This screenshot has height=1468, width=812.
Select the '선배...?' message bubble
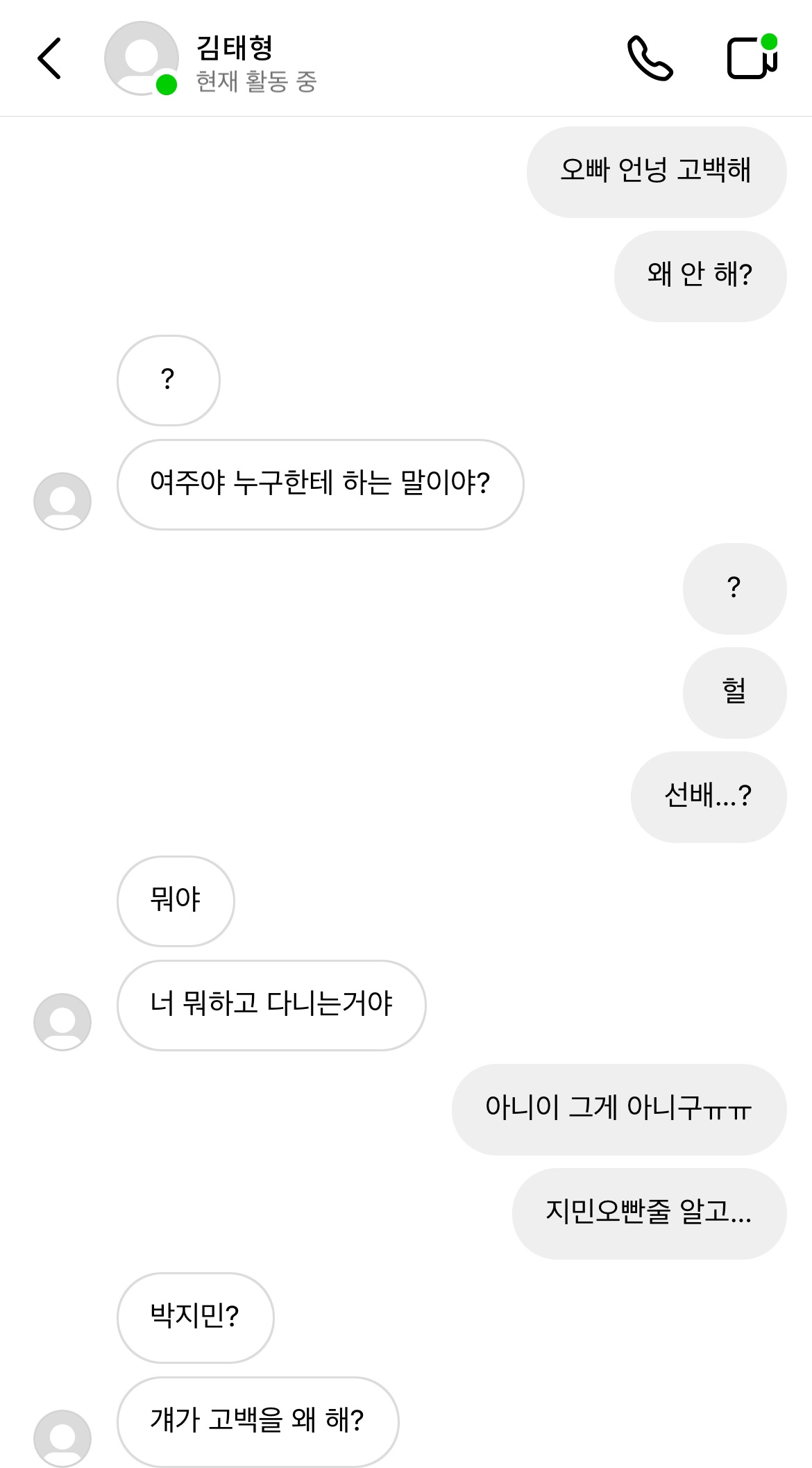tap(708, 796)
